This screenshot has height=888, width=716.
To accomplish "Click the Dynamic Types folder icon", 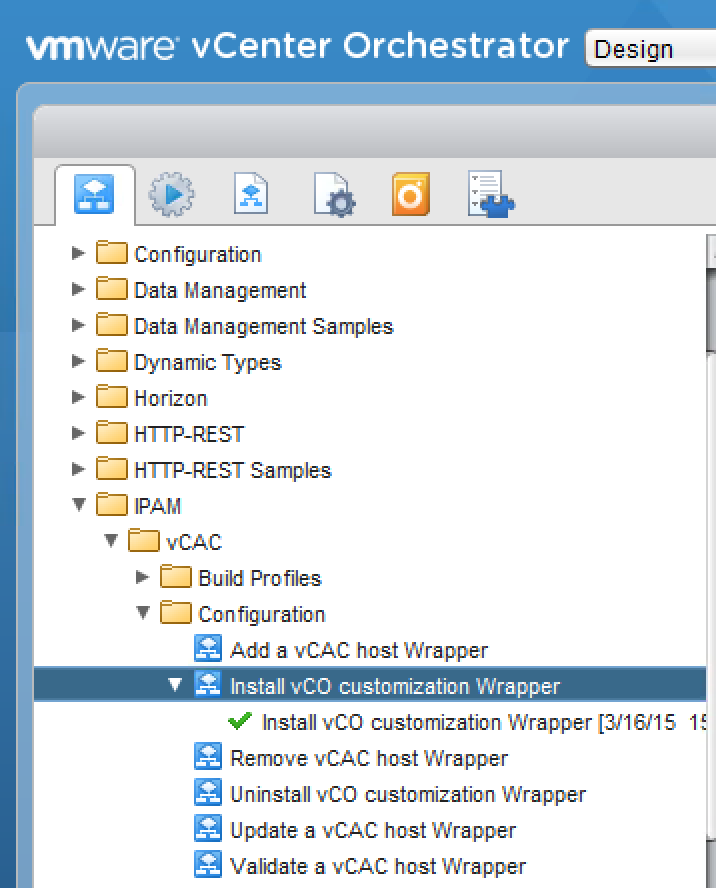I will coord(112,361).
